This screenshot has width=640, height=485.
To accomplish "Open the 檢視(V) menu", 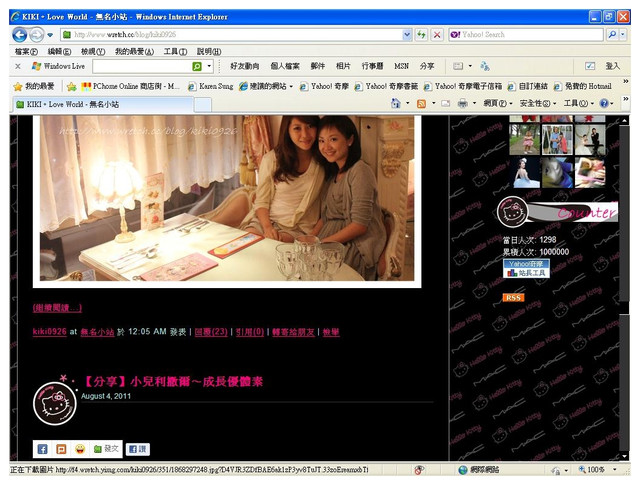I will pos(93,51).
